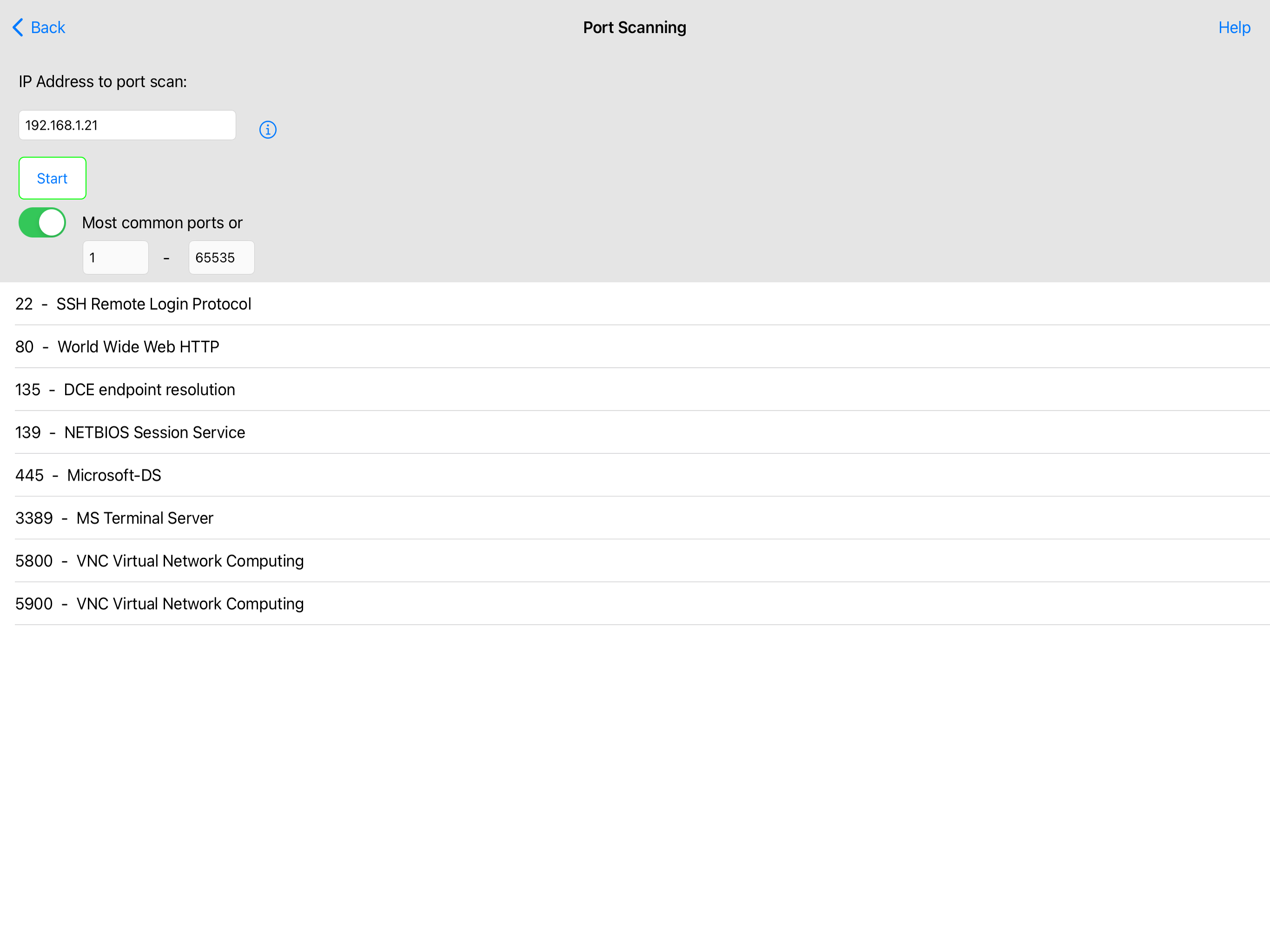Click the 'IP Address to port scan' label
Screen dimensions: 1270x952
103,81
